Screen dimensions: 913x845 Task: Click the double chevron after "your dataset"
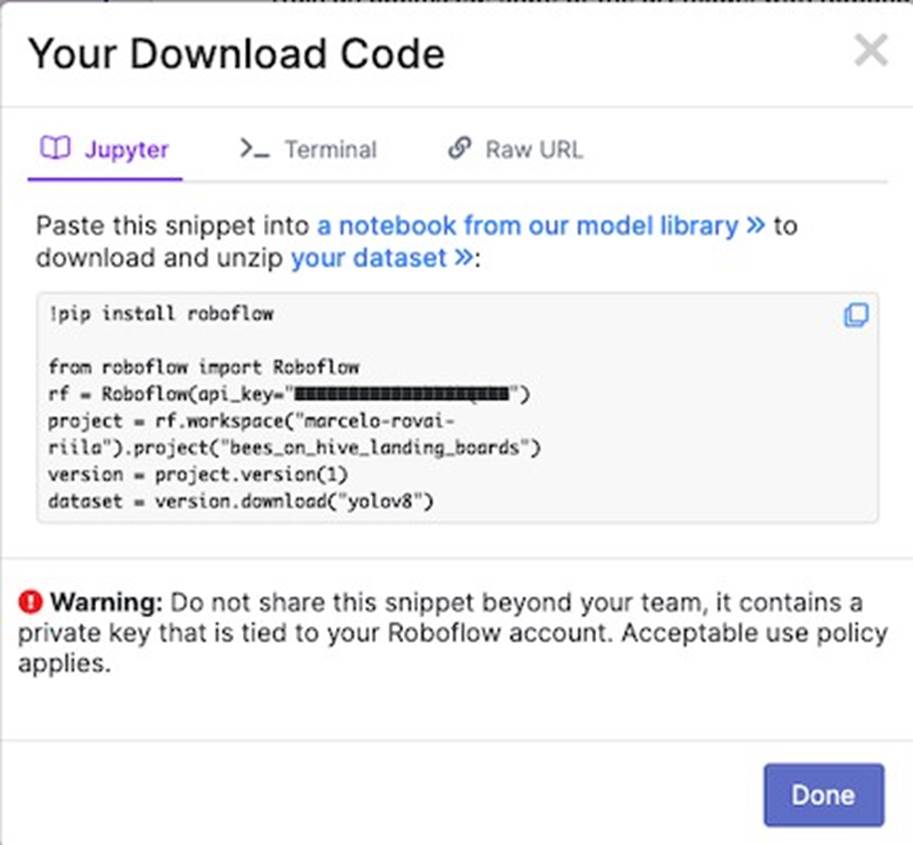click(x=462, y=258)
